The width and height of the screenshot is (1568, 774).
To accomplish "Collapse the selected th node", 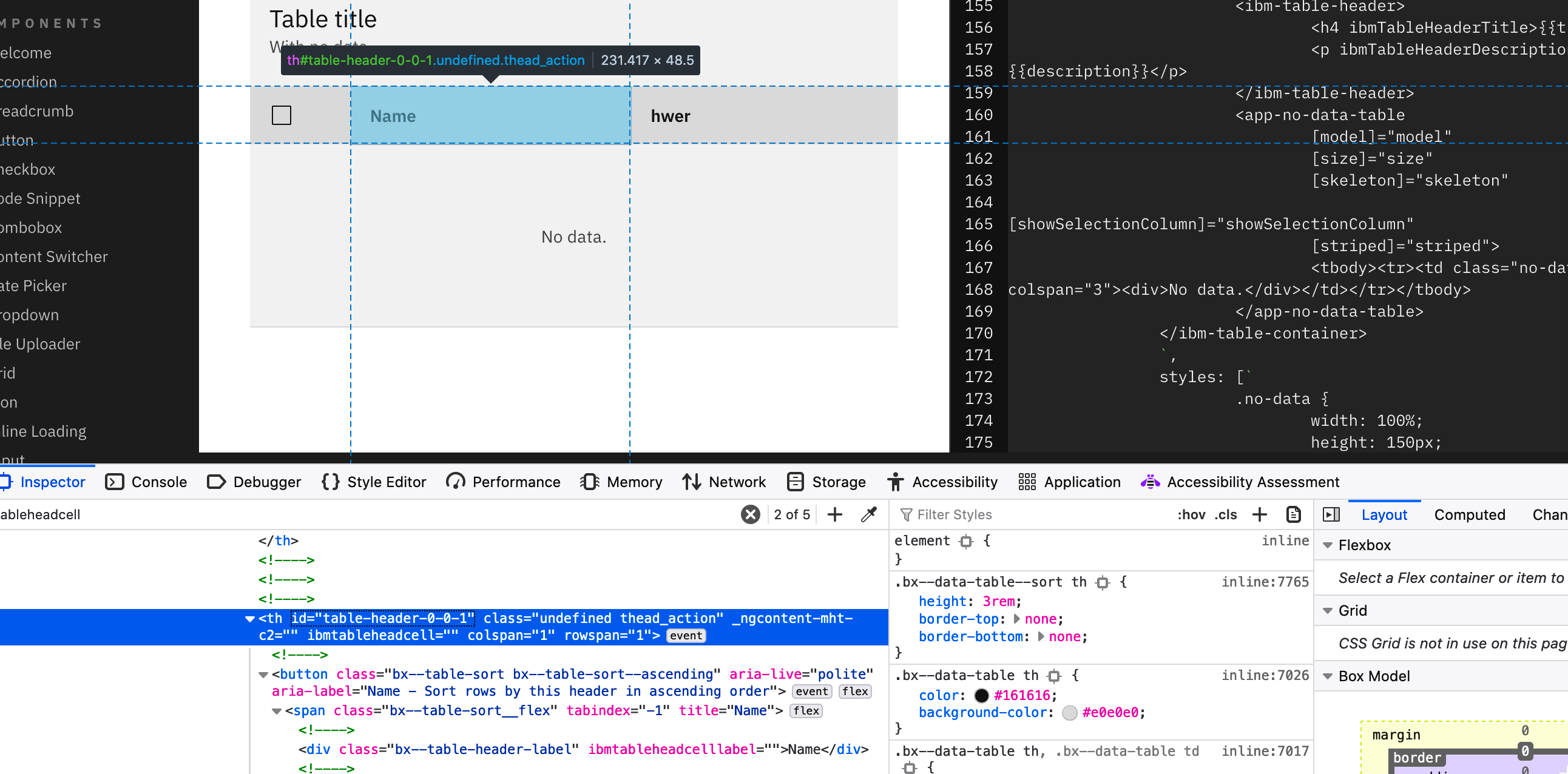I will 249,619.
